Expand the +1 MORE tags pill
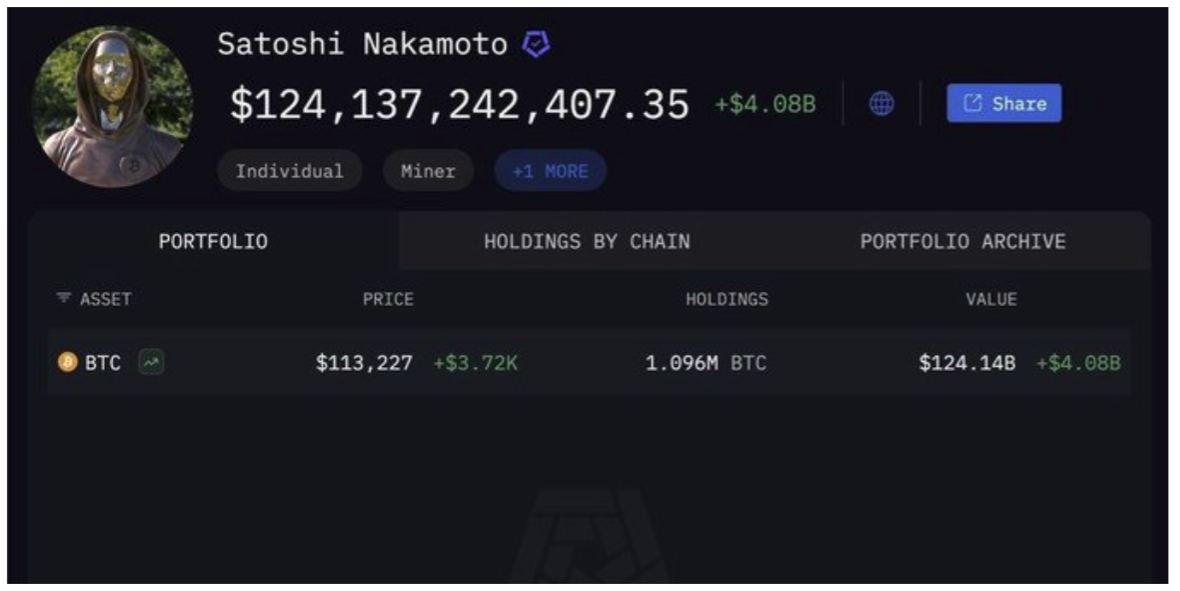Screen dimensions: 1180x591 (550, 171)
